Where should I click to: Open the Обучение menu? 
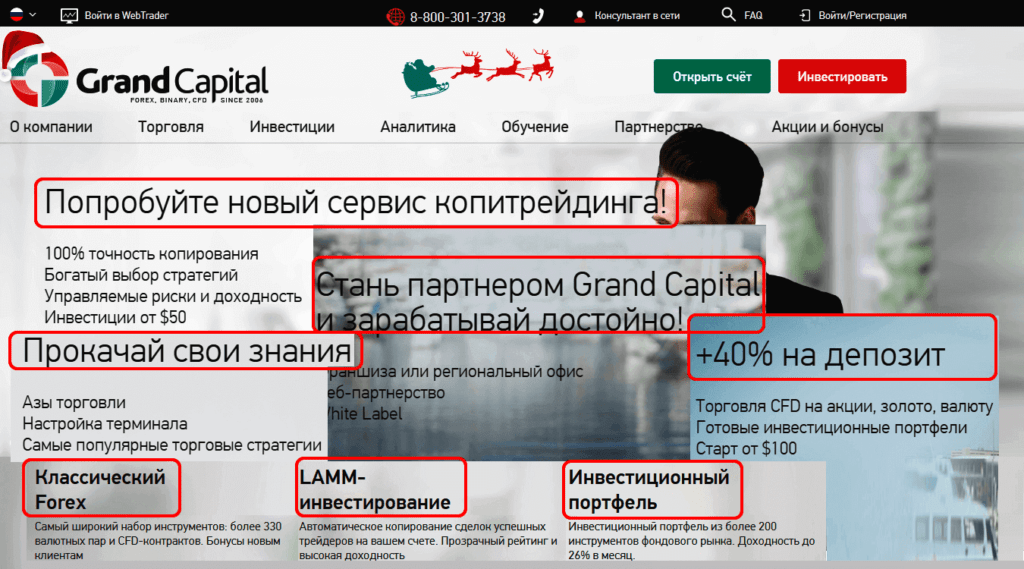pos(535,127)
